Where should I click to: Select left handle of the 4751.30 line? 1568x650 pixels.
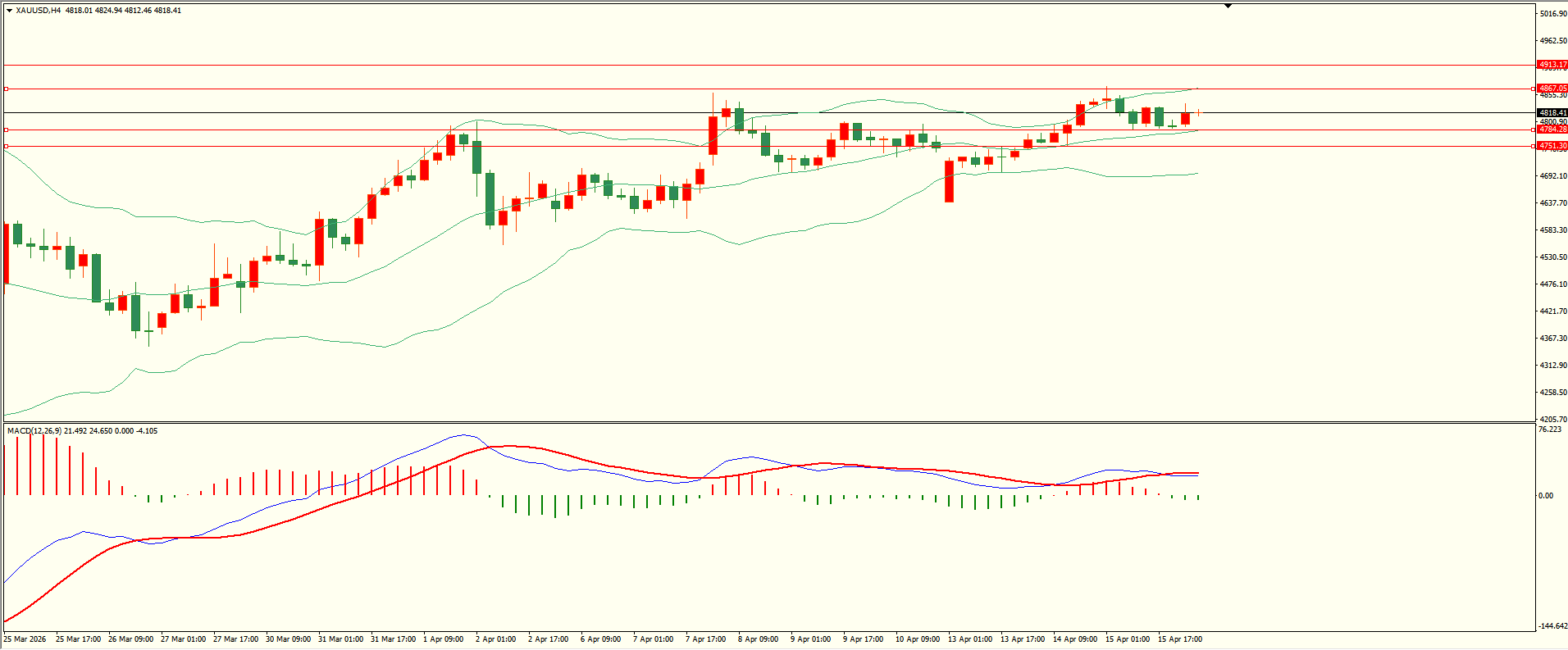7,146
